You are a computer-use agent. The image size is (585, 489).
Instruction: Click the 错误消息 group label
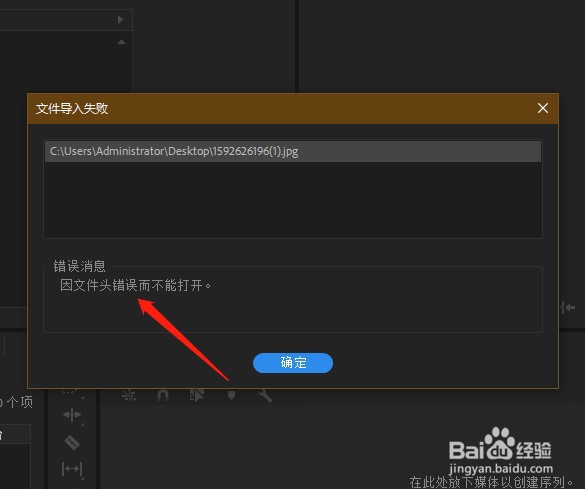click(79, 266)
